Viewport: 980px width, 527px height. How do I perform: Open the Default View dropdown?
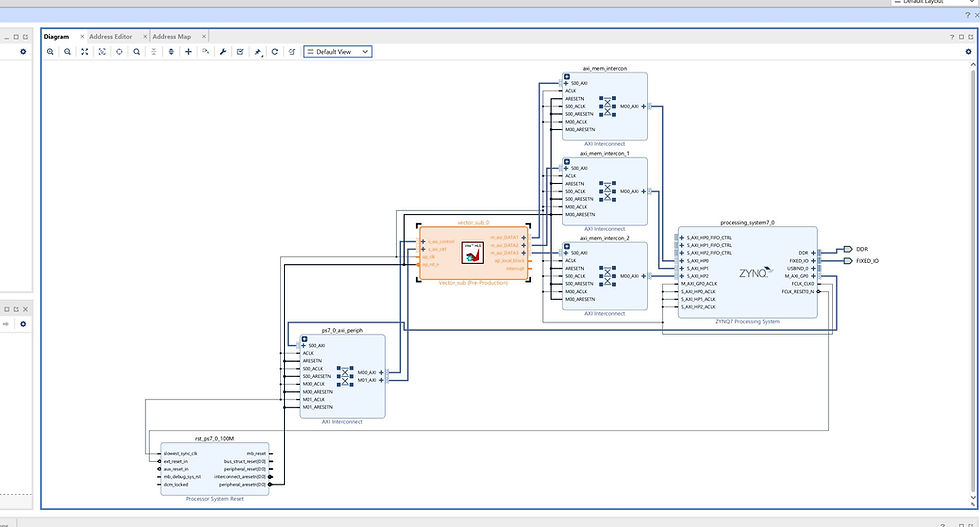pos(338,52)
